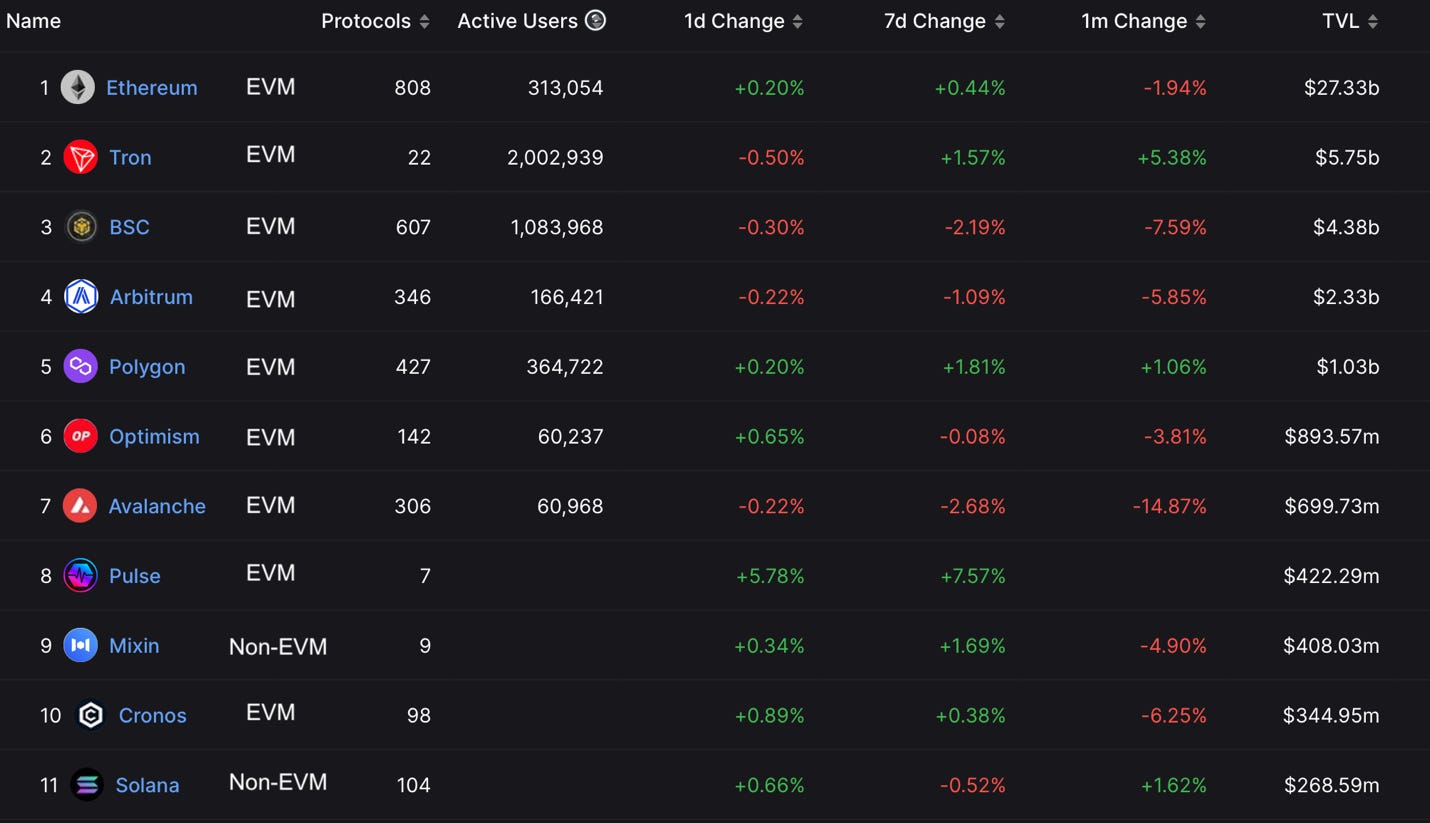1430x823 pixels.
Task: Open the BSC chain link
Action: [x=129, y=227]
